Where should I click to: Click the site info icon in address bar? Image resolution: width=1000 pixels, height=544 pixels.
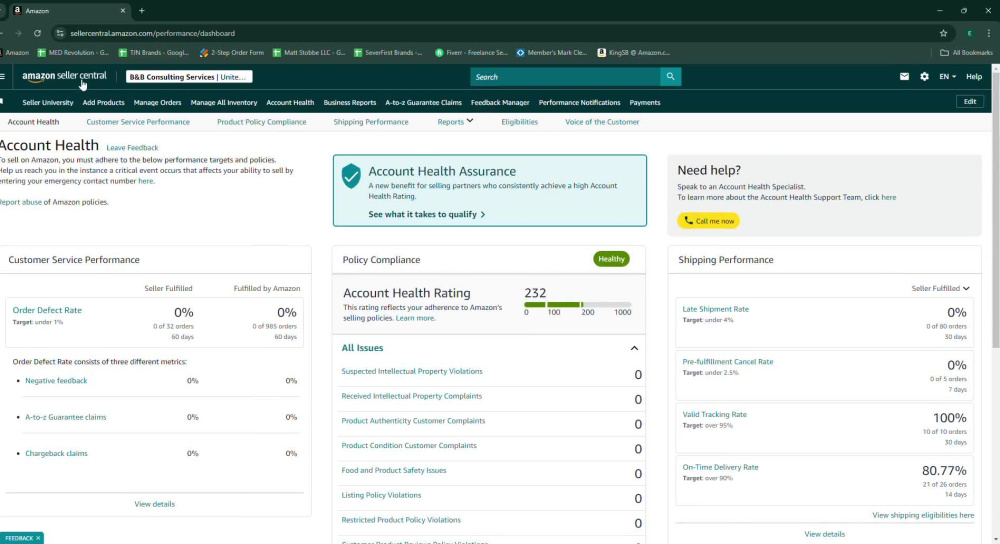60,33
